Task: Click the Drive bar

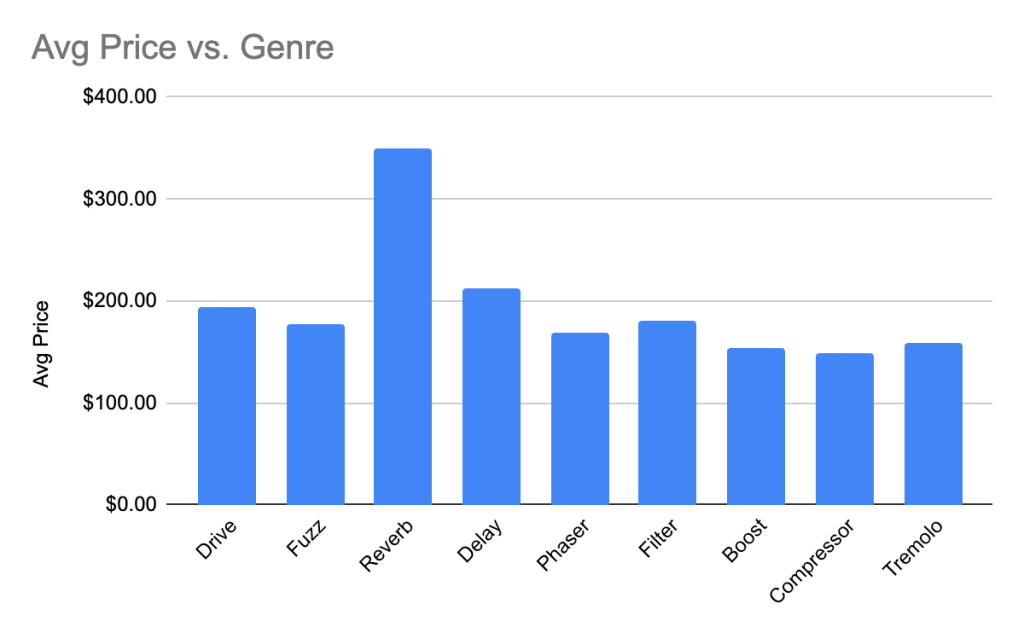Action: pyautogui.click(x=227, y=405)
